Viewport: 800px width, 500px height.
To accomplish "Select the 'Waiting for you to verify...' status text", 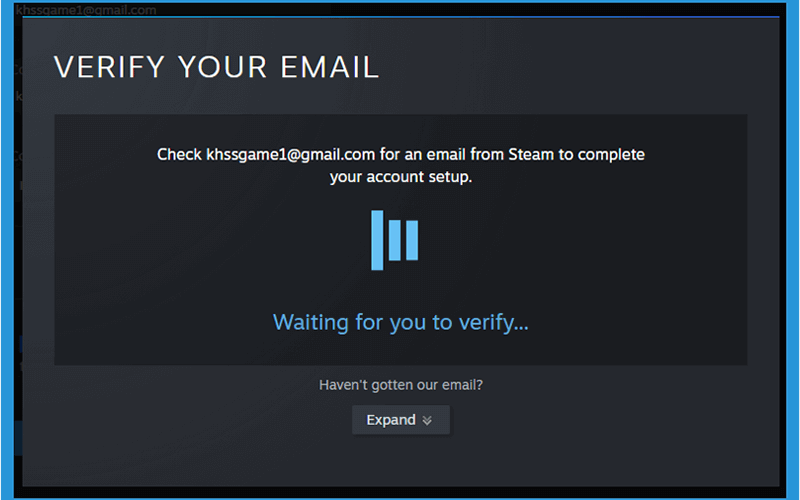I will pos(401,322).
